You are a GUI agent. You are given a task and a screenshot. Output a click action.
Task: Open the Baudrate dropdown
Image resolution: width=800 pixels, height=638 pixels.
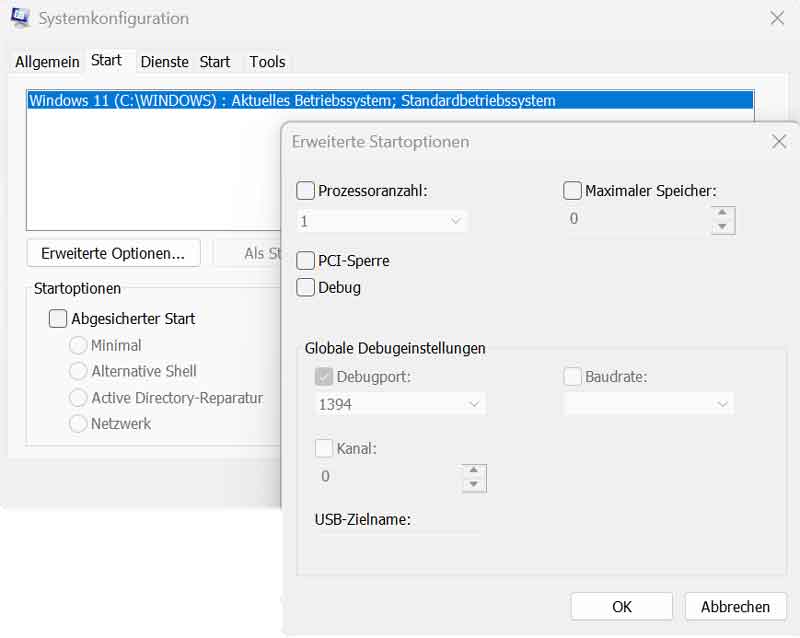pyautogui.click(x=648, y=404)
